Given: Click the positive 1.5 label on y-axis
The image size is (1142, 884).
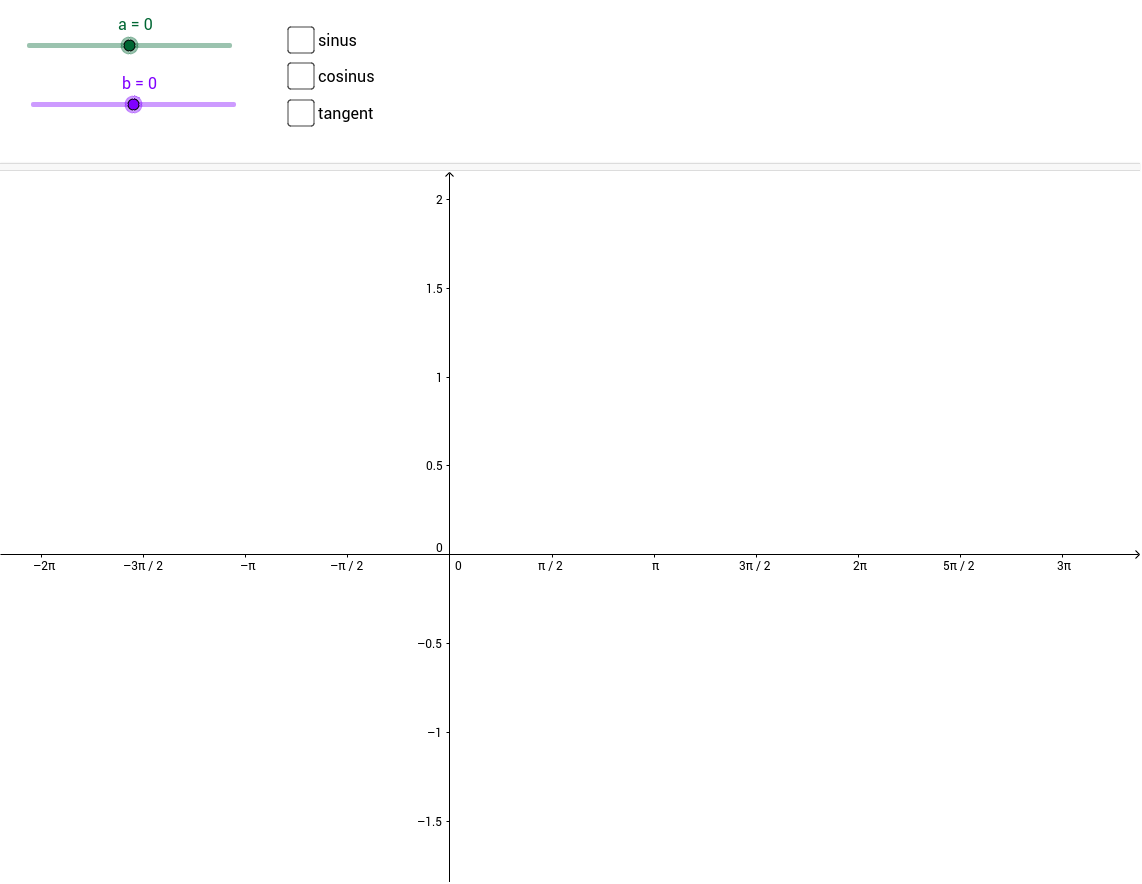Looking at the screenshot, I should click(x=434, y=289).
